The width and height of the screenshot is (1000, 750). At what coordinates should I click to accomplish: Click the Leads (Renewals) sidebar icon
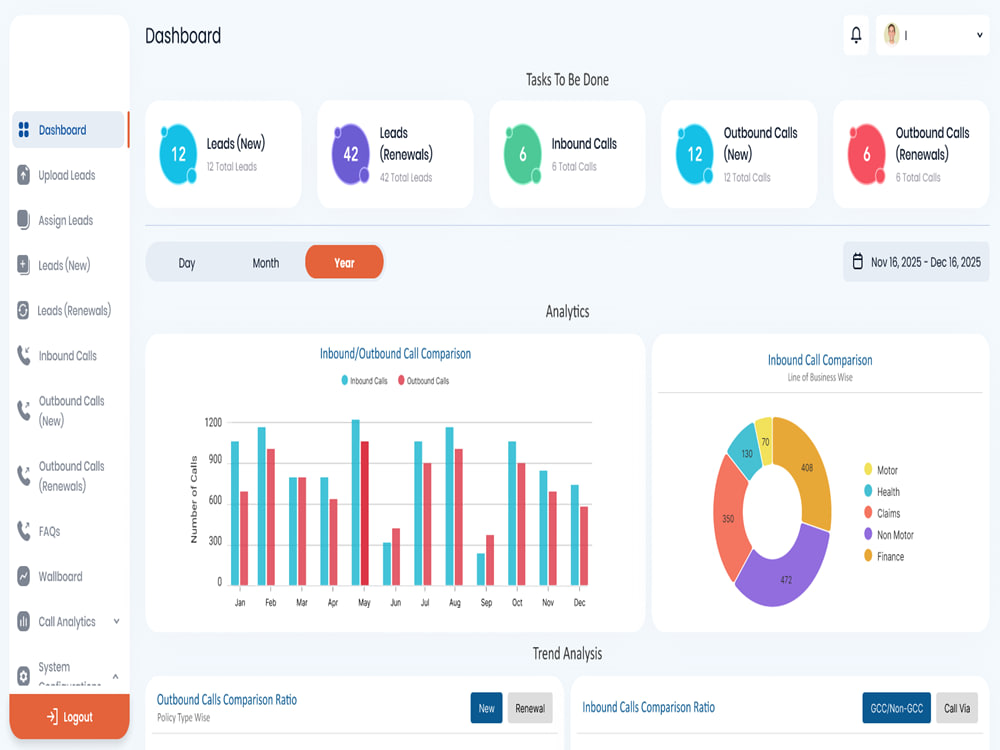click(x=23, y=310)
